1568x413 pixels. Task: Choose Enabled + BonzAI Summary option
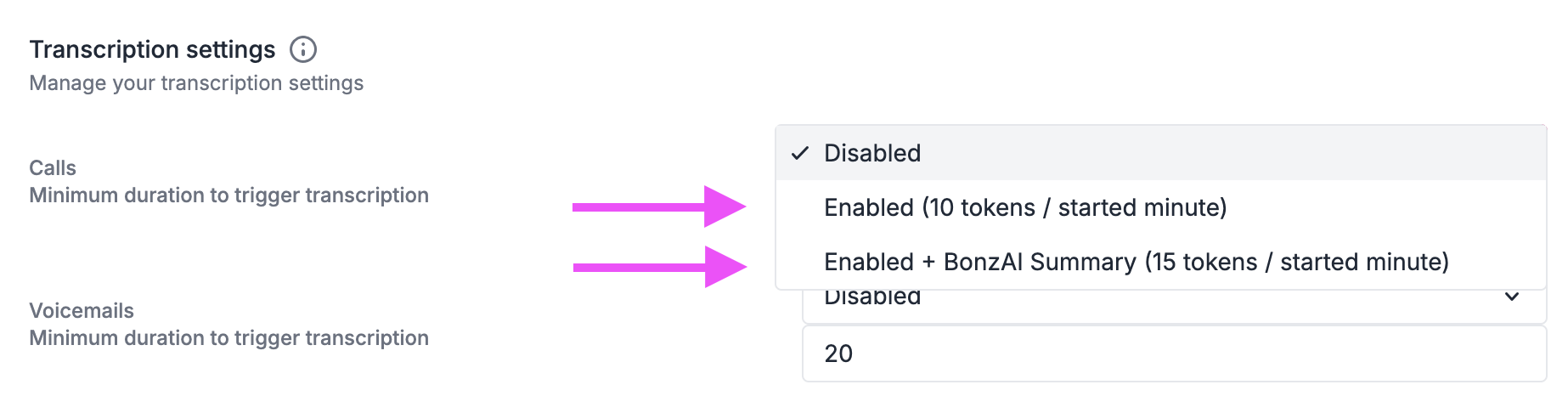(x=1160, y=262)
